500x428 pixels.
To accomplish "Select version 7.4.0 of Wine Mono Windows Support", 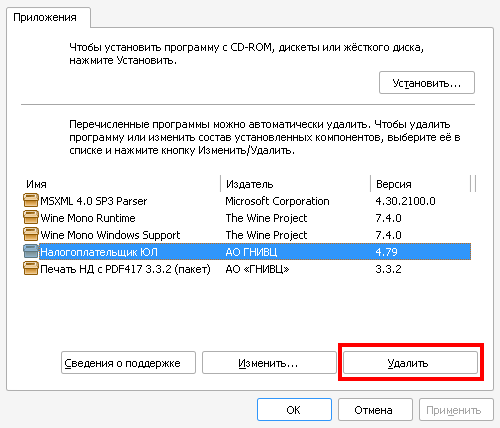I will tap(388, 235).
